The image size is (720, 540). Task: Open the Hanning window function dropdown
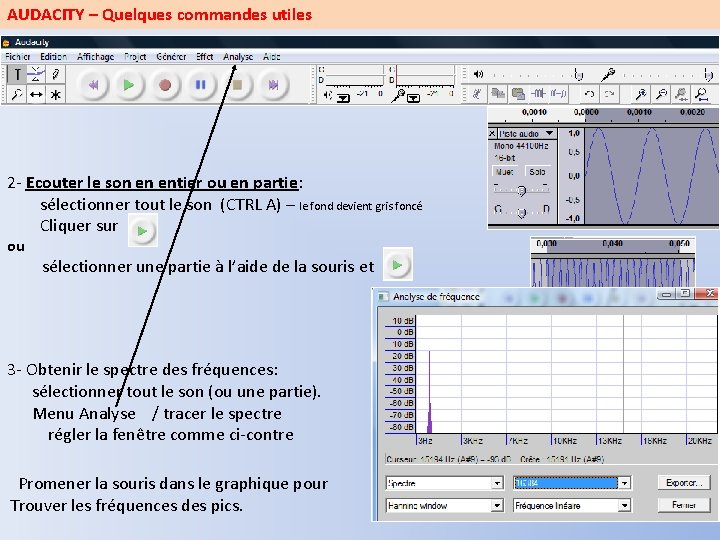(444, 506)
